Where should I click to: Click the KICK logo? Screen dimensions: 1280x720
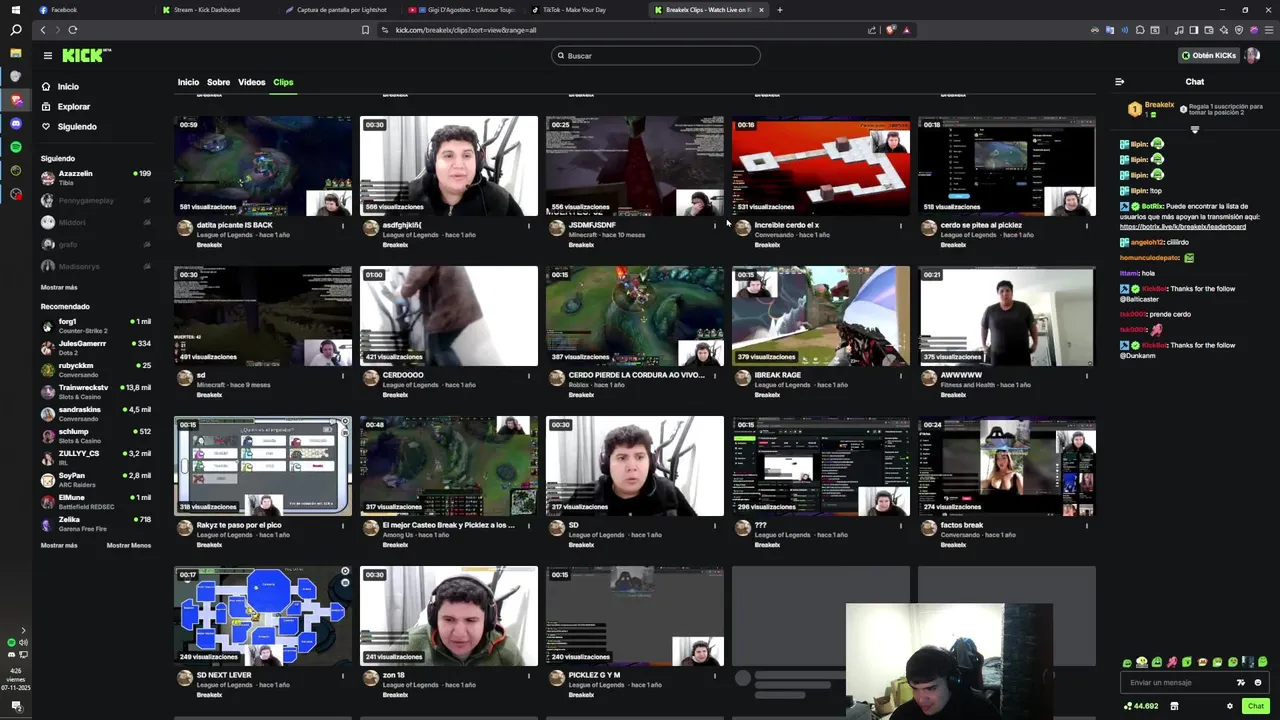coord(84,56)
